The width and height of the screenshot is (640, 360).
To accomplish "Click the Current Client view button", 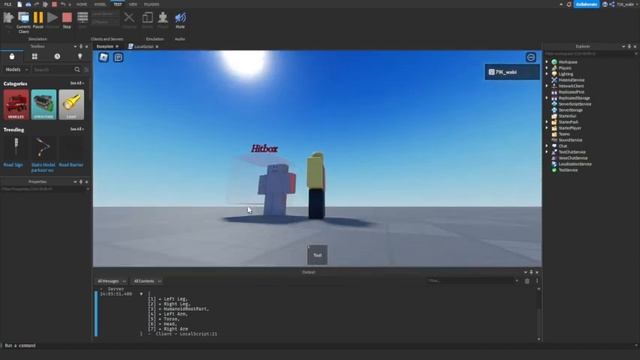I will (x=24, y=22).
